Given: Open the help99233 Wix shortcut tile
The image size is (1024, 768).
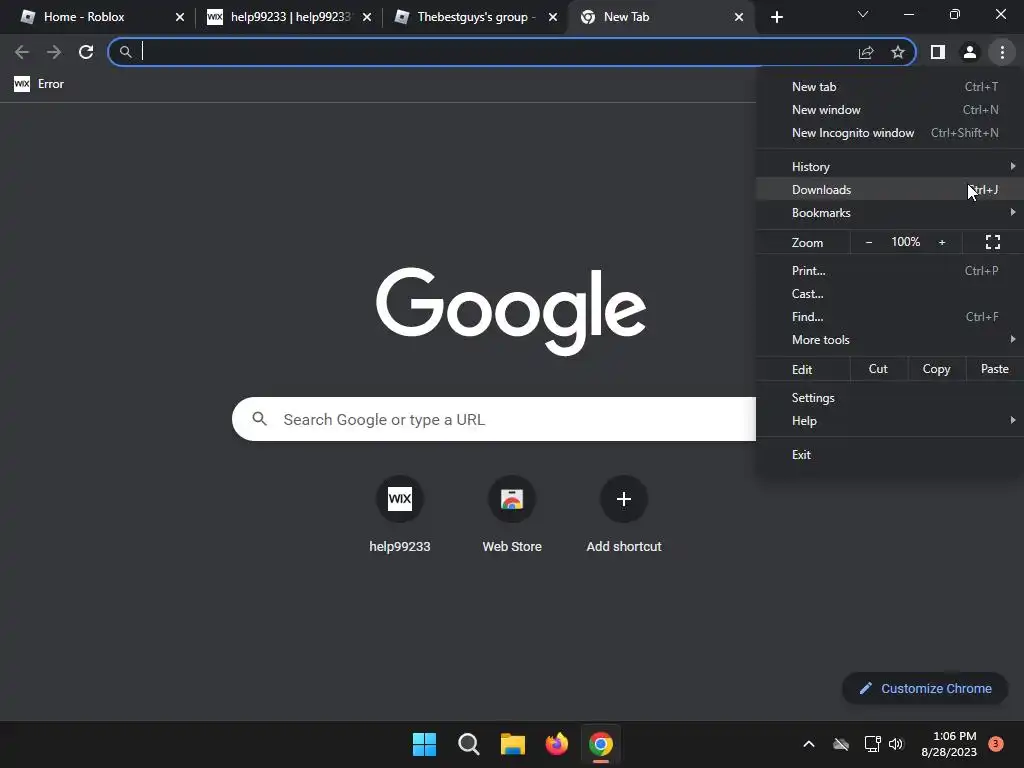Looking at the screenshot, I should click(400, 515).
